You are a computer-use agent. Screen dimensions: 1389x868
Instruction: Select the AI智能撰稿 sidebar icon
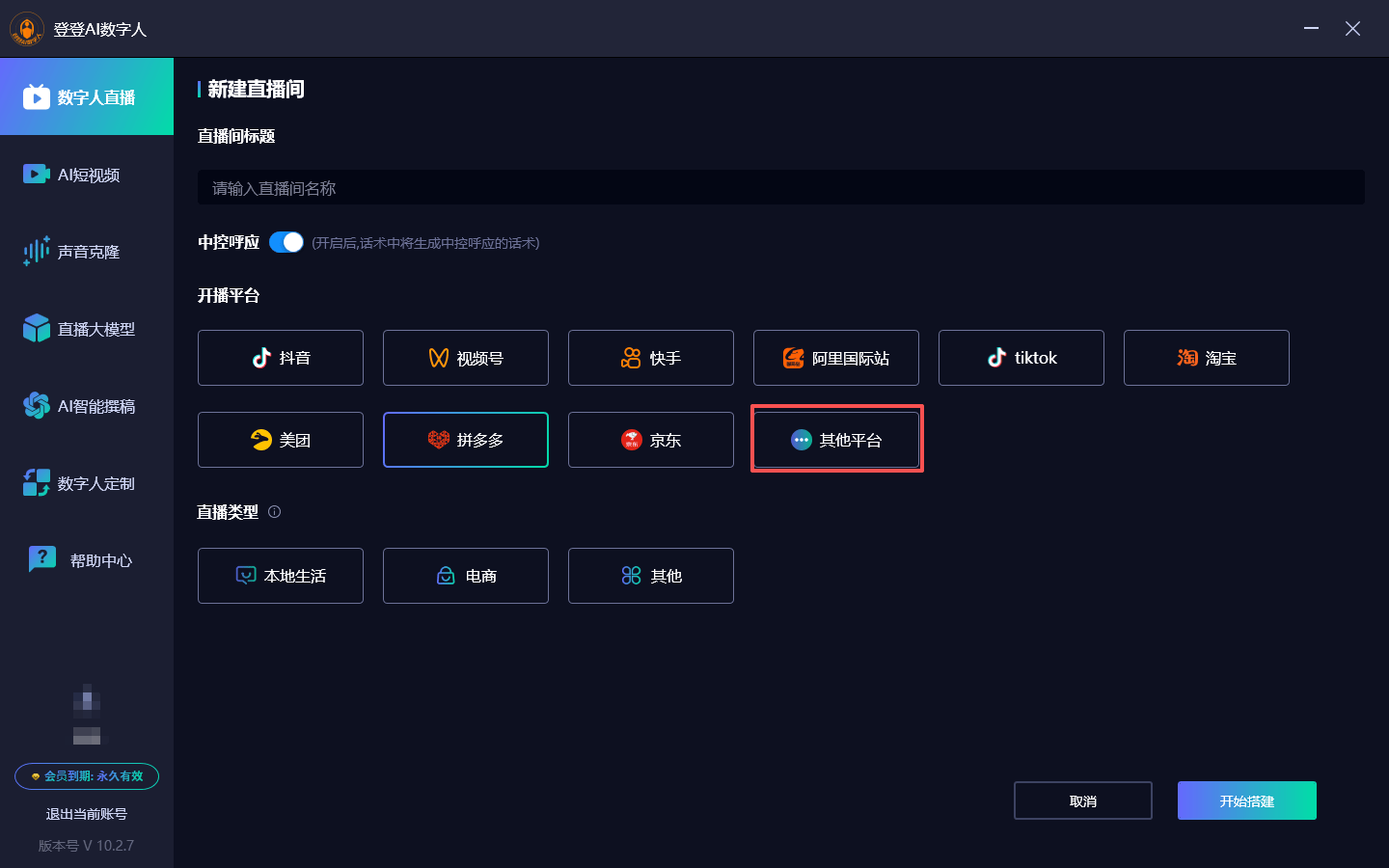point(37,406)
